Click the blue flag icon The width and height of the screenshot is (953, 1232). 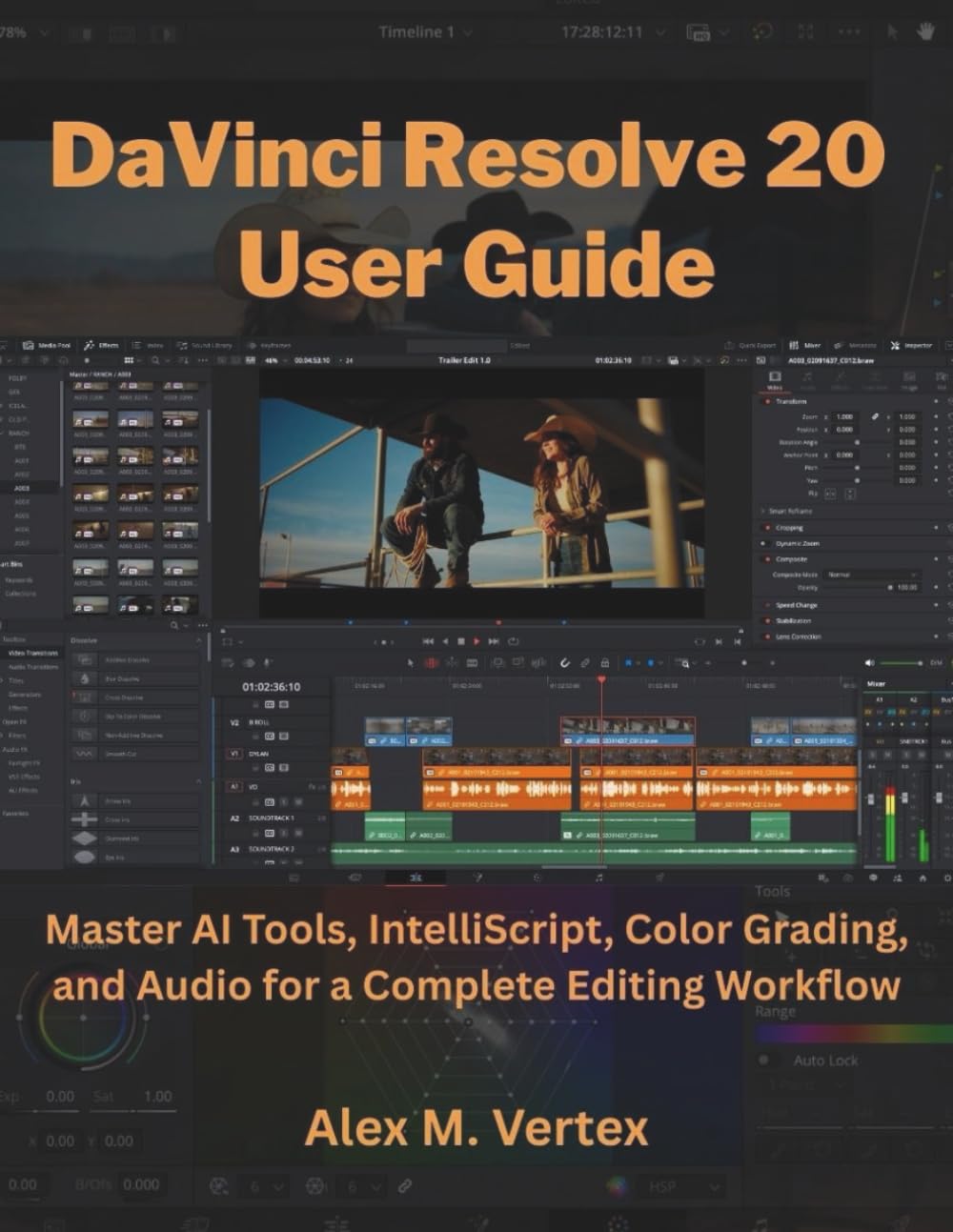coord(628,662)
